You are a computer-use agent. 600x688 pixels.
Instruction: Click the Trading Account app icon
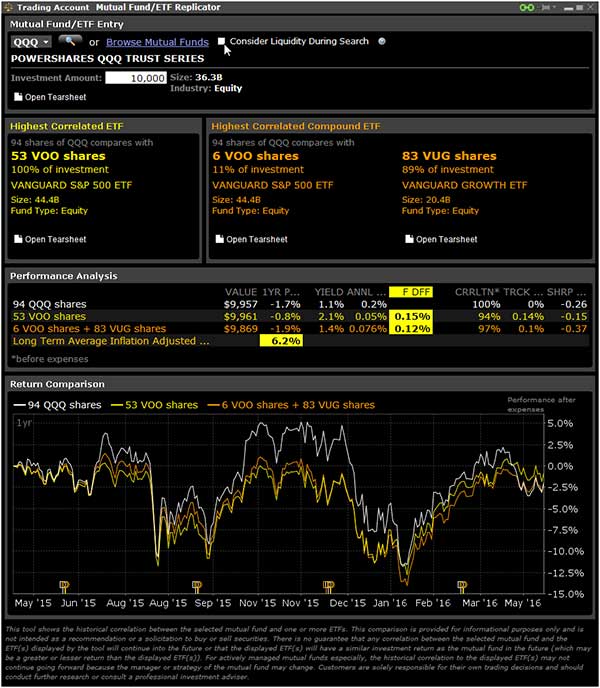coord(7,7)
